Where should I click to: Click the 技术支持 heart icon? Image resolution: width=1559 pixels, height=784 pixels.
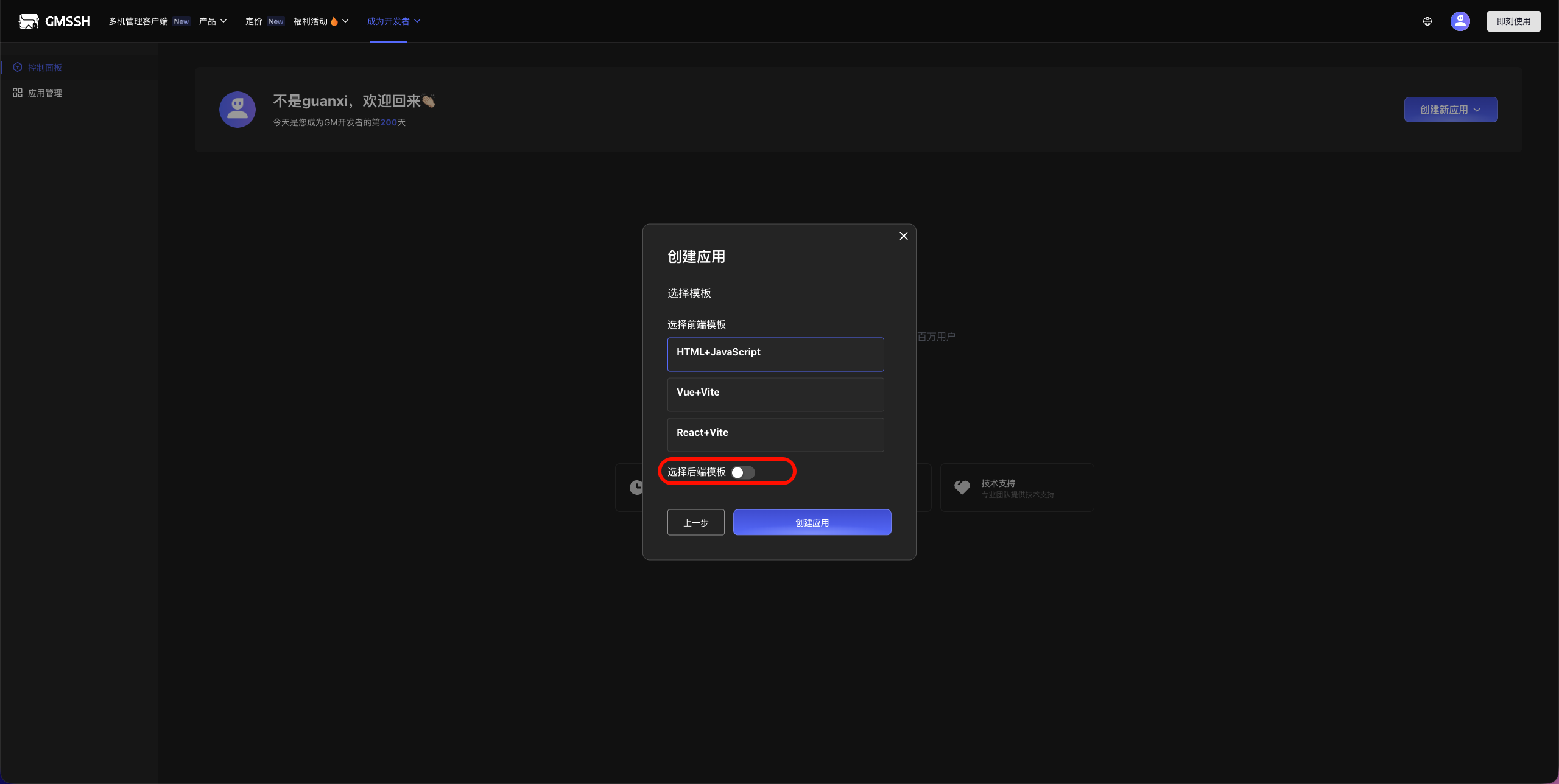pyautogui.click(x=962, y=488)
